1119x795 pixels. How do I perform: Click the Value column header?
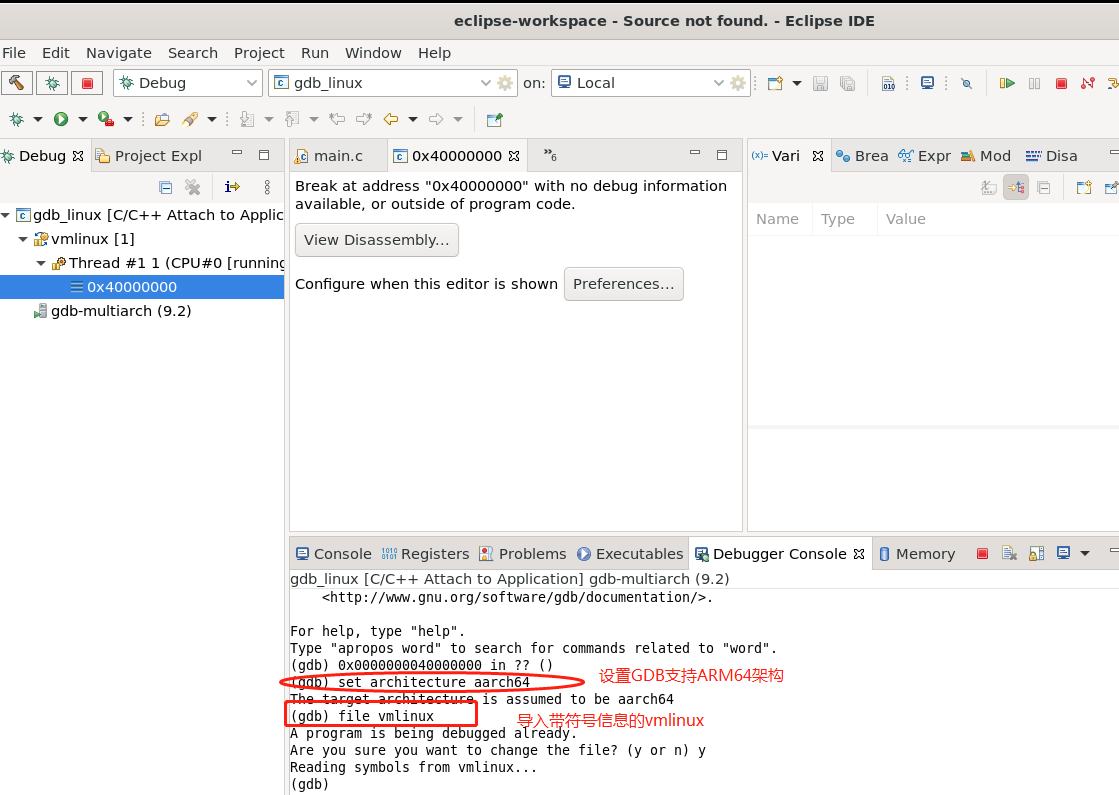tap(906, 219)
